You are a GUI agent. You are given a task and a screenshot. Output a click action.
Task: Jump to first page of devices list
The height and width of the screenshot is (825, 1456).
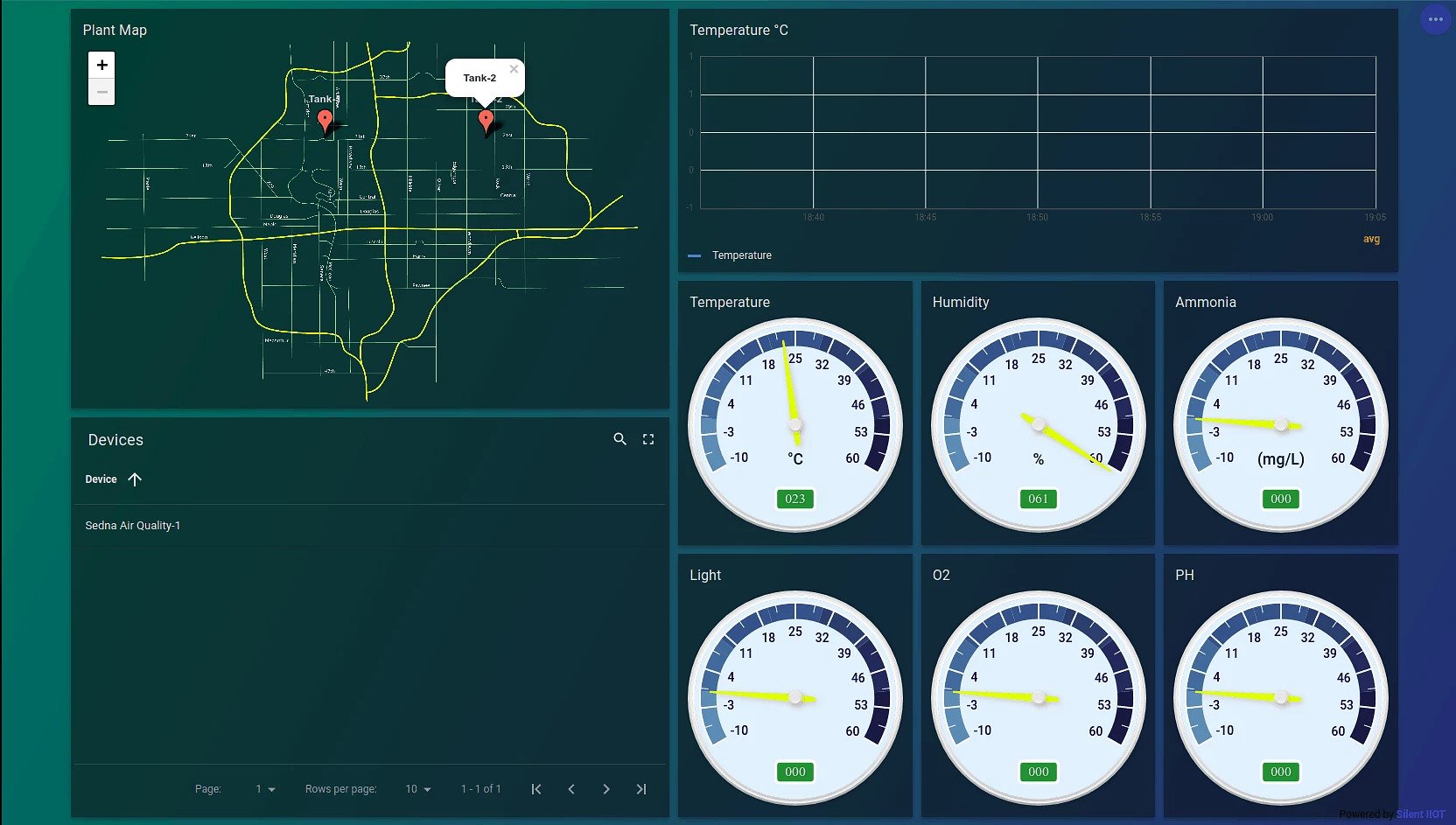click(536, 788)
